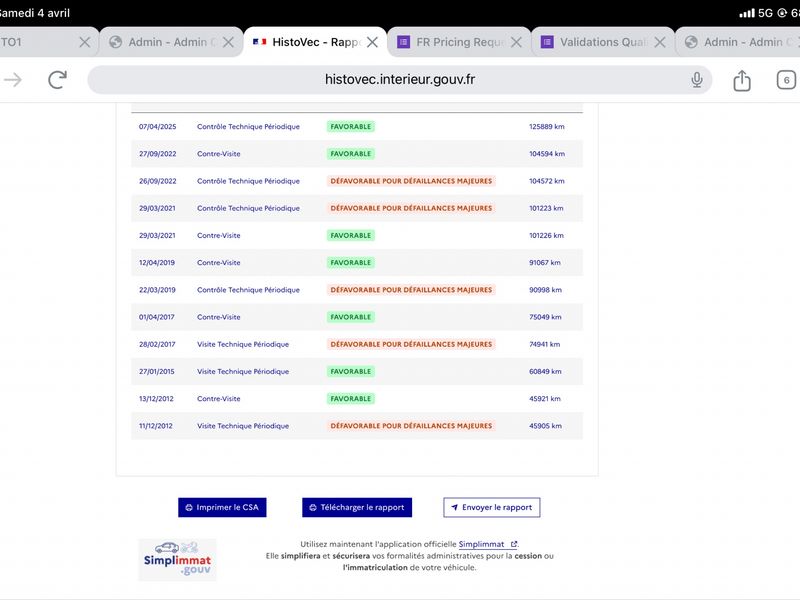Click the DÉFAVORABLE badge for 22/03/2019
Viewport: 800px width, 600px height.
click(411, 290)
